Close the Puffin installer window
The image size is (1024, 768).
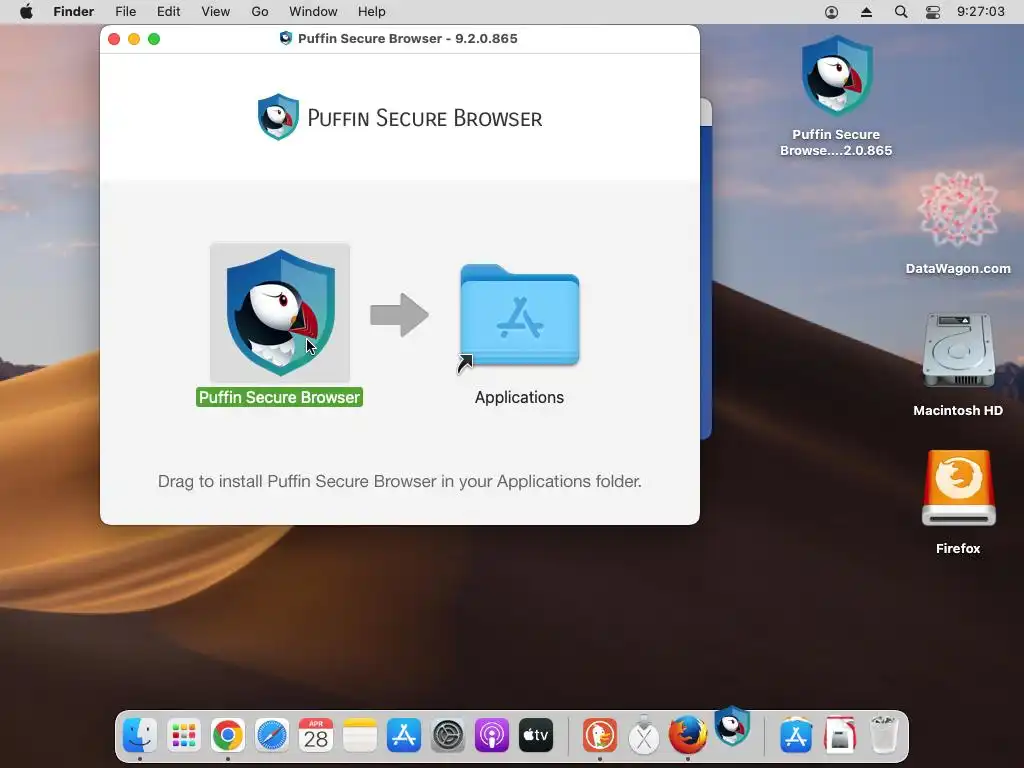click(x=114, y=39)
